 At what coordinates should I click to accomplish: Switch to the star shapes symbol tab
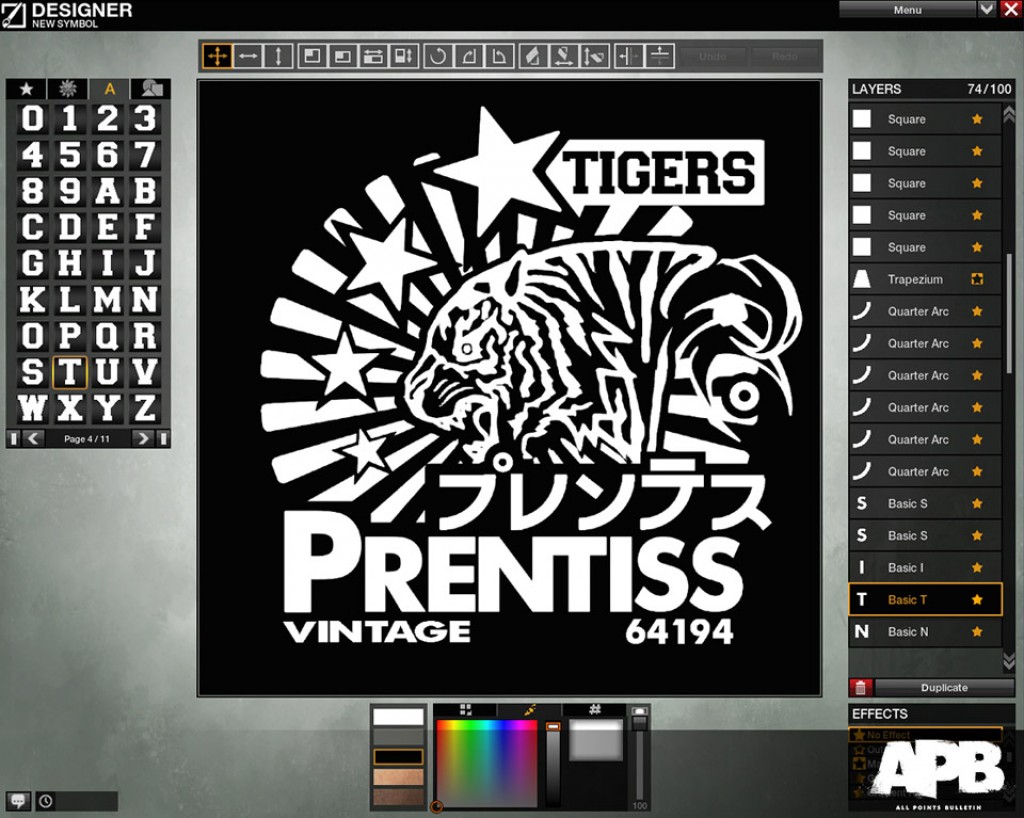pyautogui.click(x=27, y=89)
